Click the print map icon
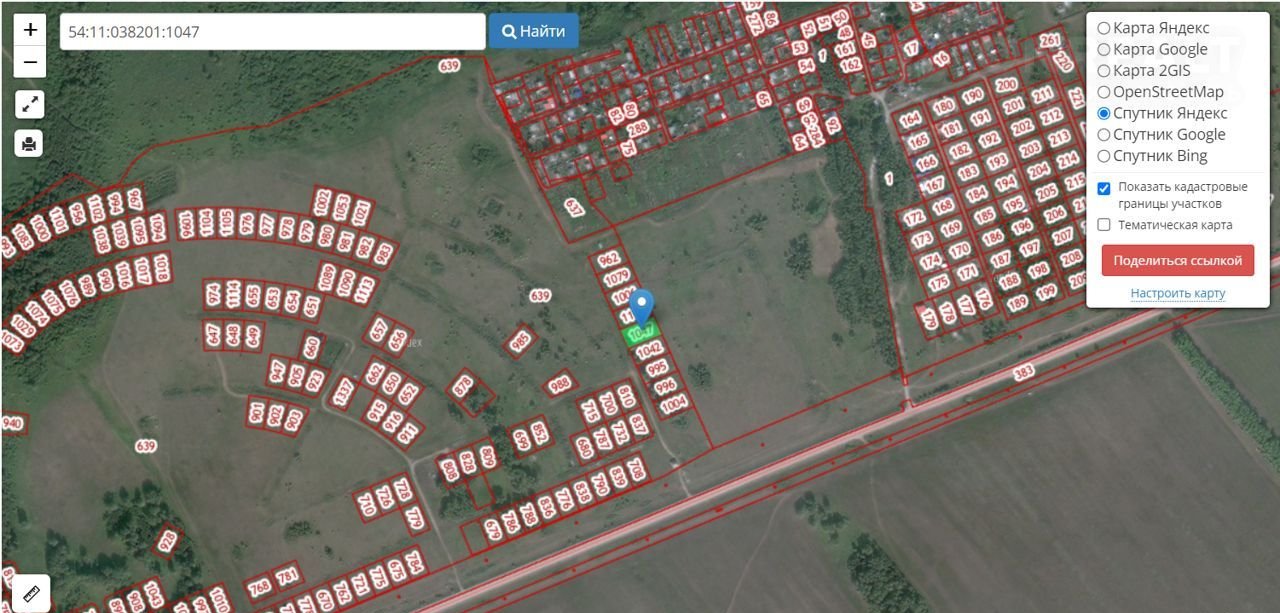1280x613 pixels. pyautogui.click(x=30, y=144)
